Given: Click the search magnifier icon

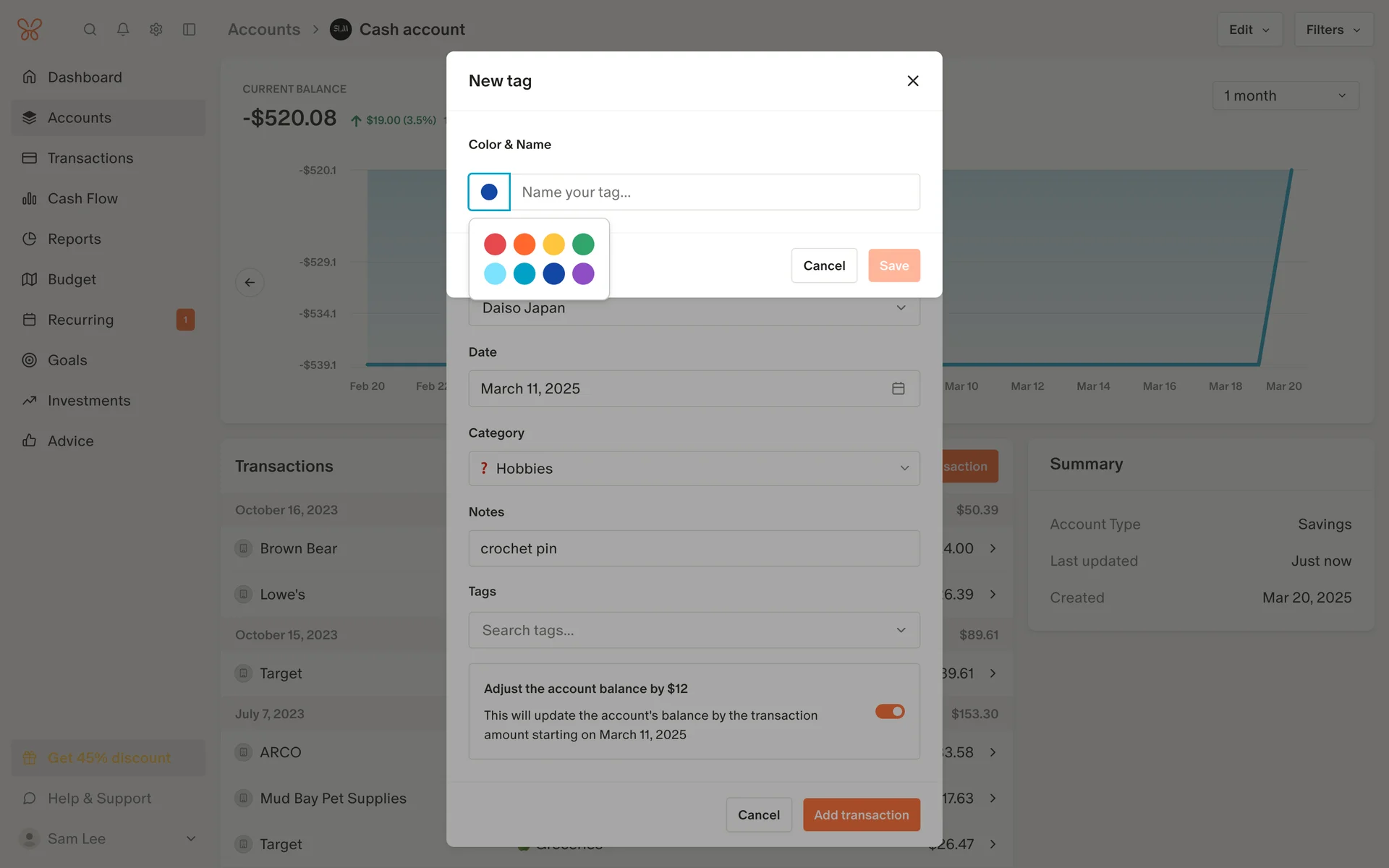Looking at the screenshot, I should [90, 30].
